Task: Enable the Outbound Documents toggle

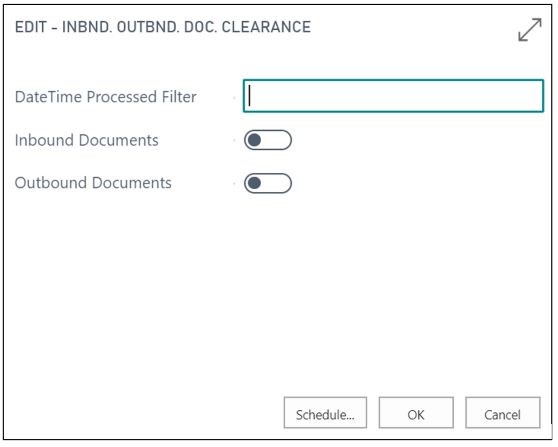Action: 268,183
